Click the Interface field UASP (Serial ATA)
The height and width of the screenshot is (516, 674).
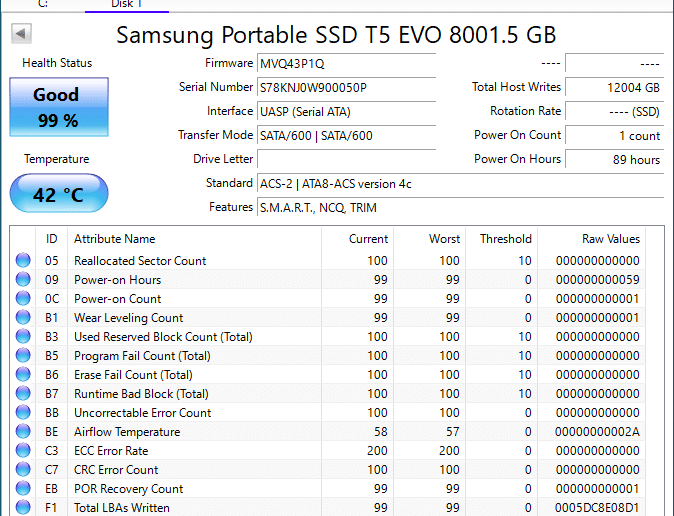346,112
